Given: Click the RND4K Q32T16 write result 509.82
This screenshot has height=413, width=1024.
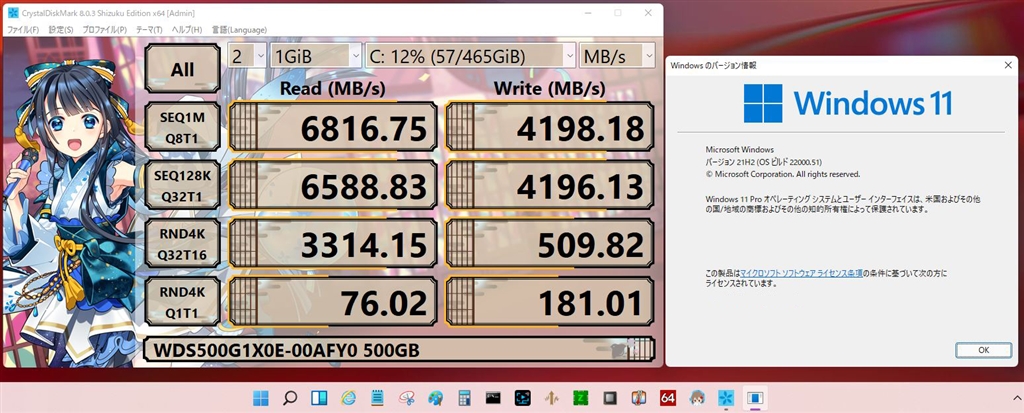Looking at the screenshot, I should click(550, 244).
